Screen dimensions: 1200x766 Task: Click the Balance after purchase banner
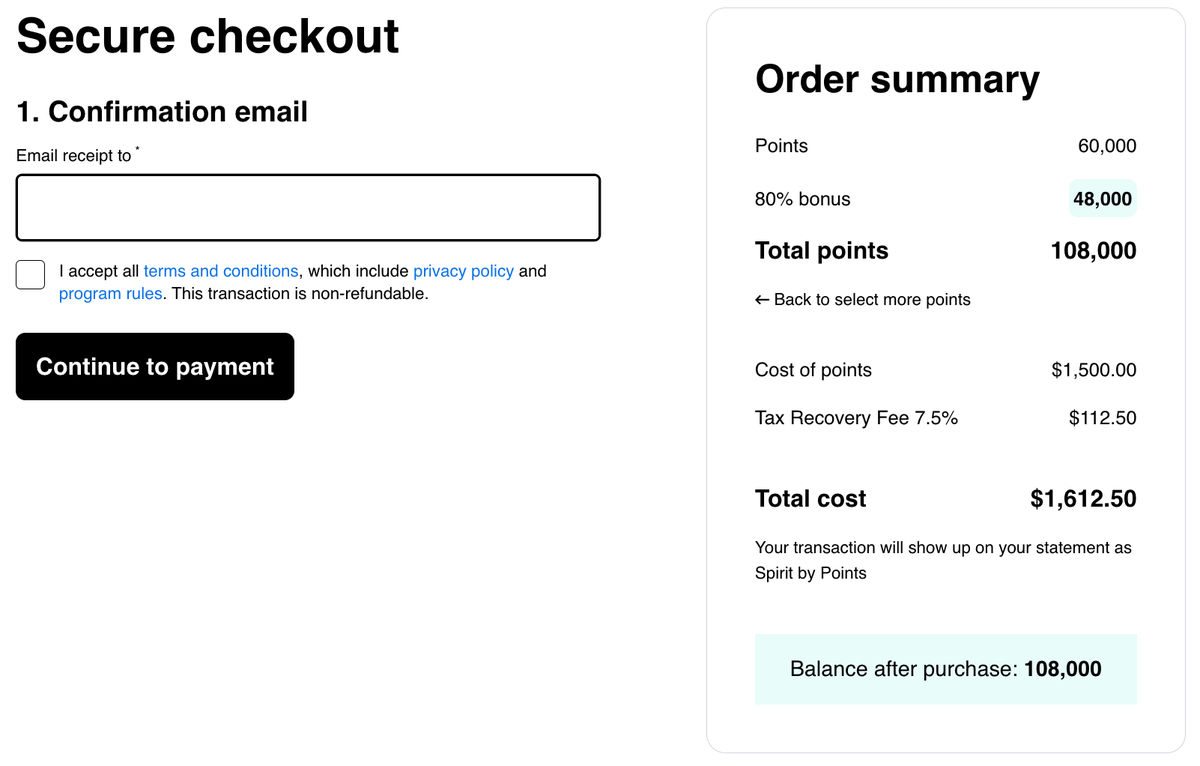945,668
